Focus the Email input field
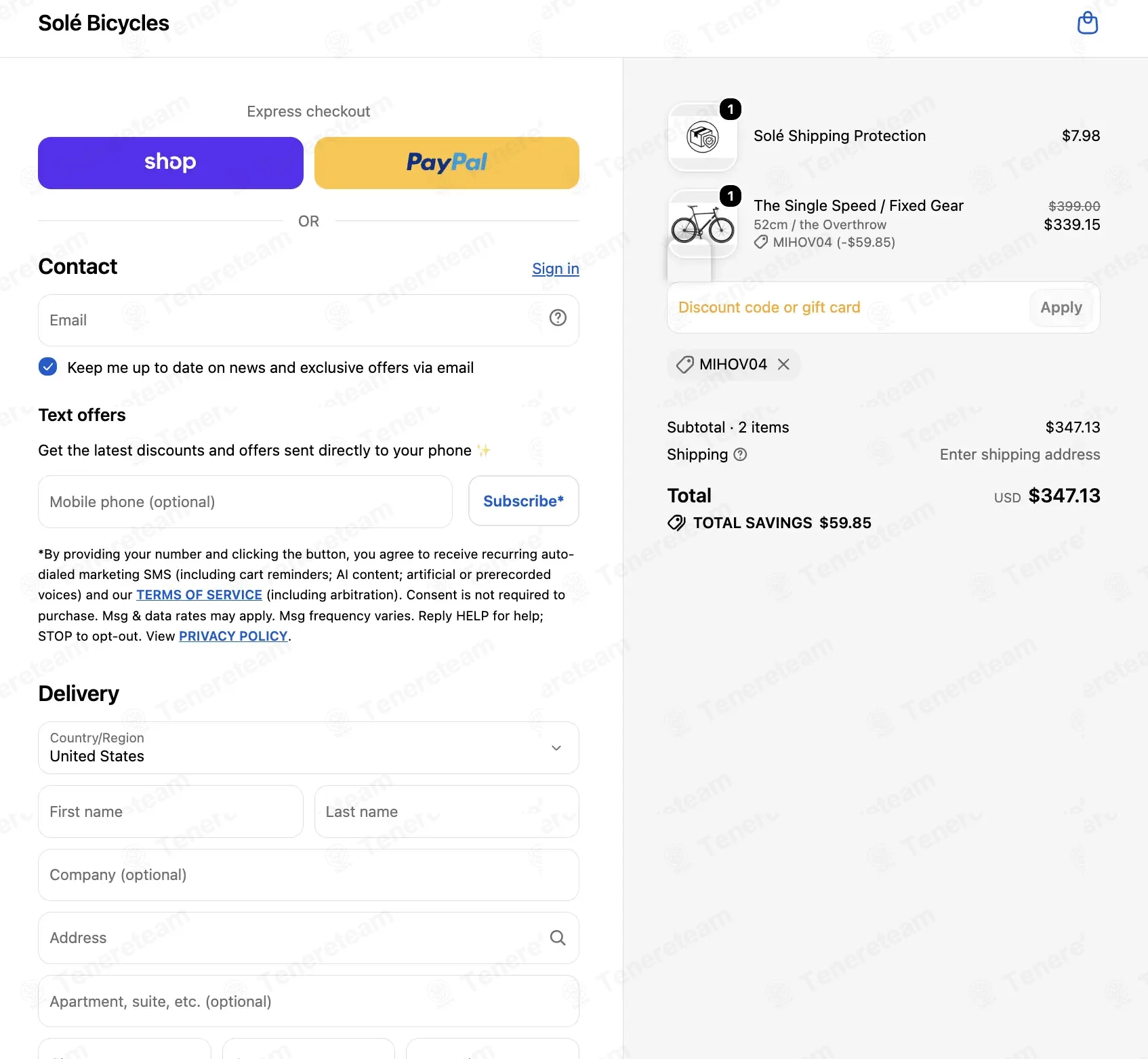 [x=308, y=320]
